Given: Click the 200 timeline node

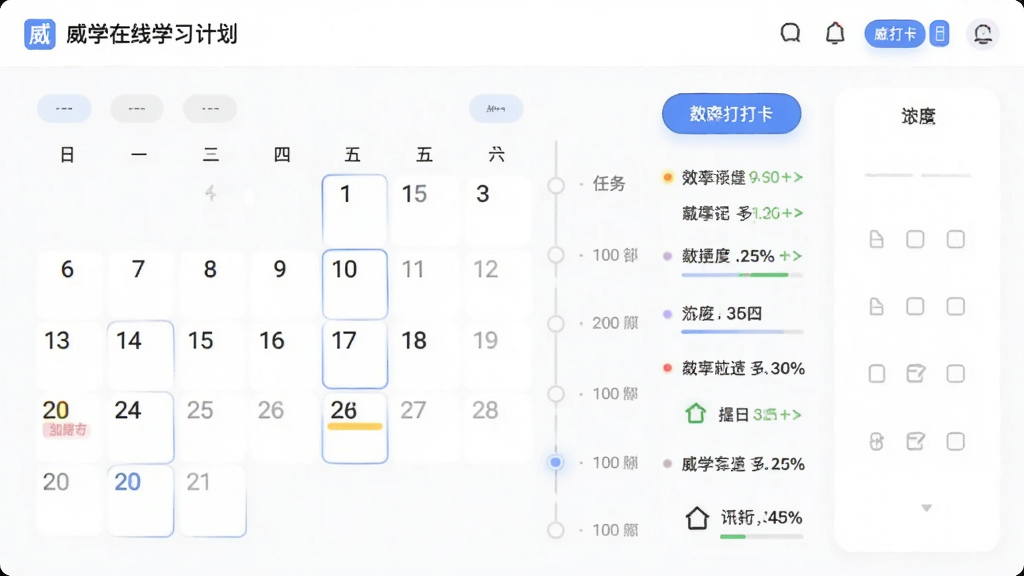Looking at the screenshot, I should pyautogui.click(x=556, y=323).
